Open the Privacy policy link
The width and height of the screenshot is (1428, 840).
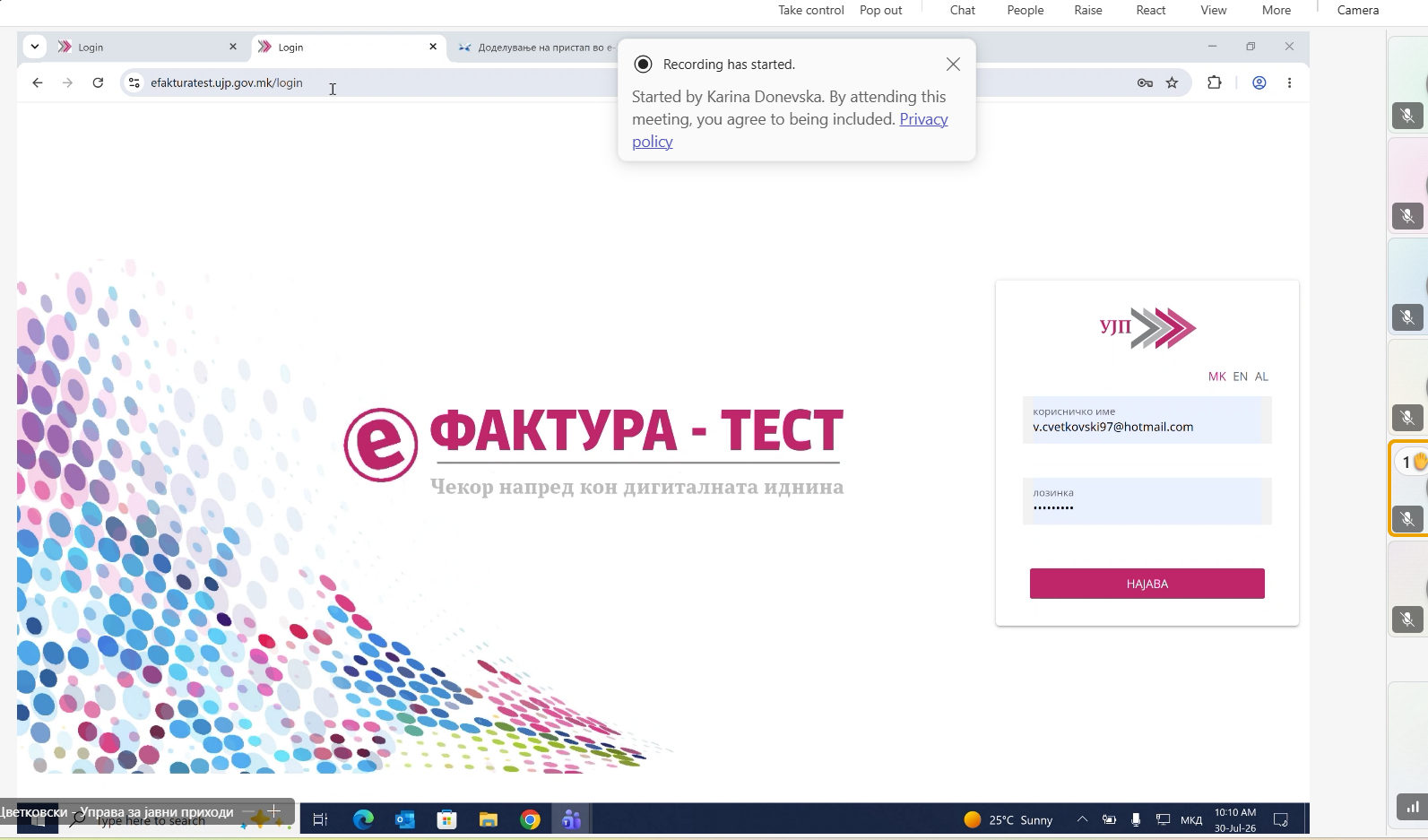click(x=790, y=130)
